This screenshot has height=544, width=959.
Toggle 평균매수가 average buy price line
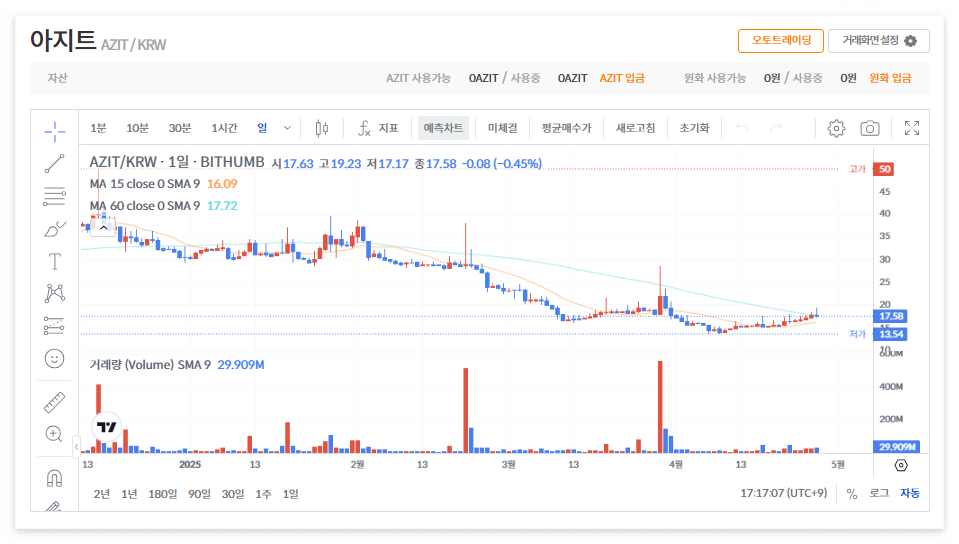[x=566, y=128]
